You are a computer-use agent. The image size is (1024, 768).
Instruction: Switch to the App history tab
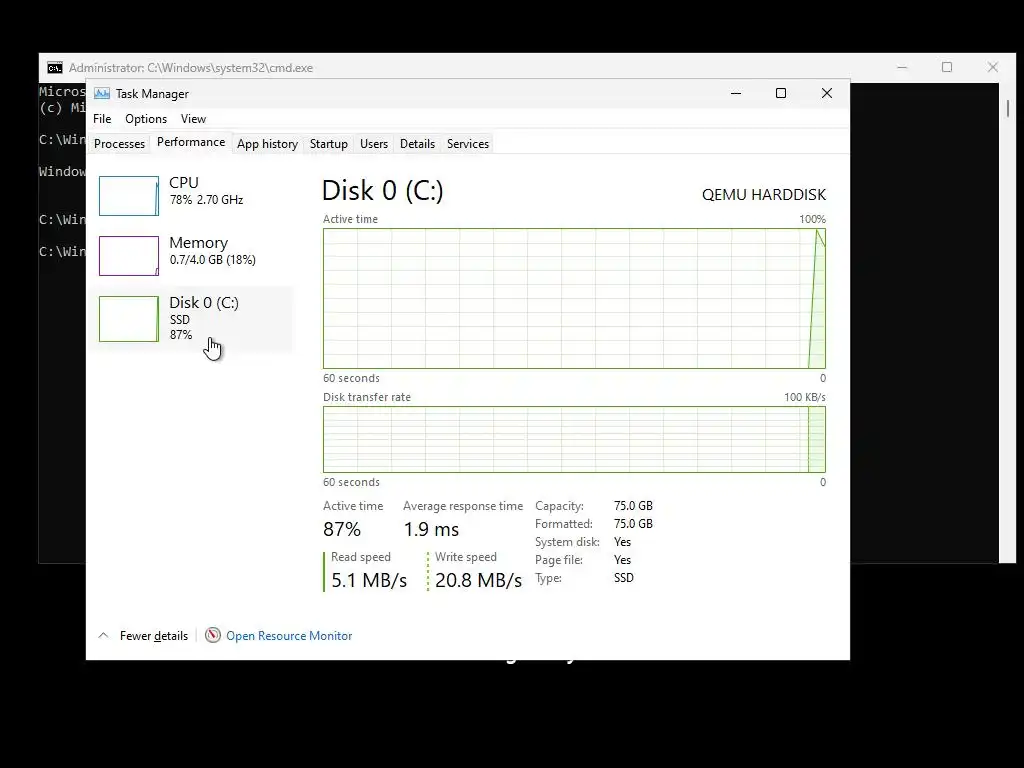267,144
